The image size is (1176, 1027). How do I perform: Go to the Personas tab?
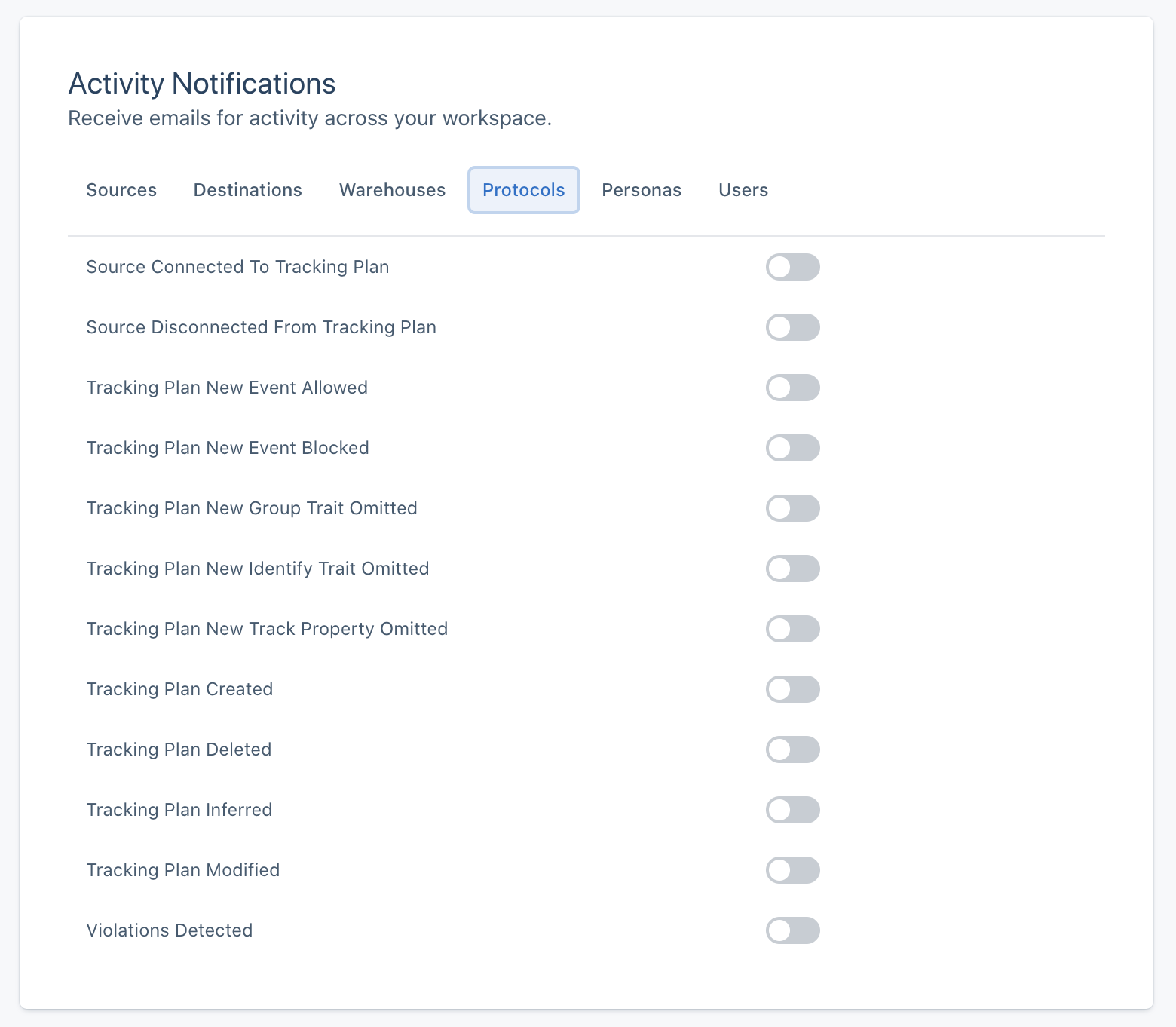coord(641,190)
